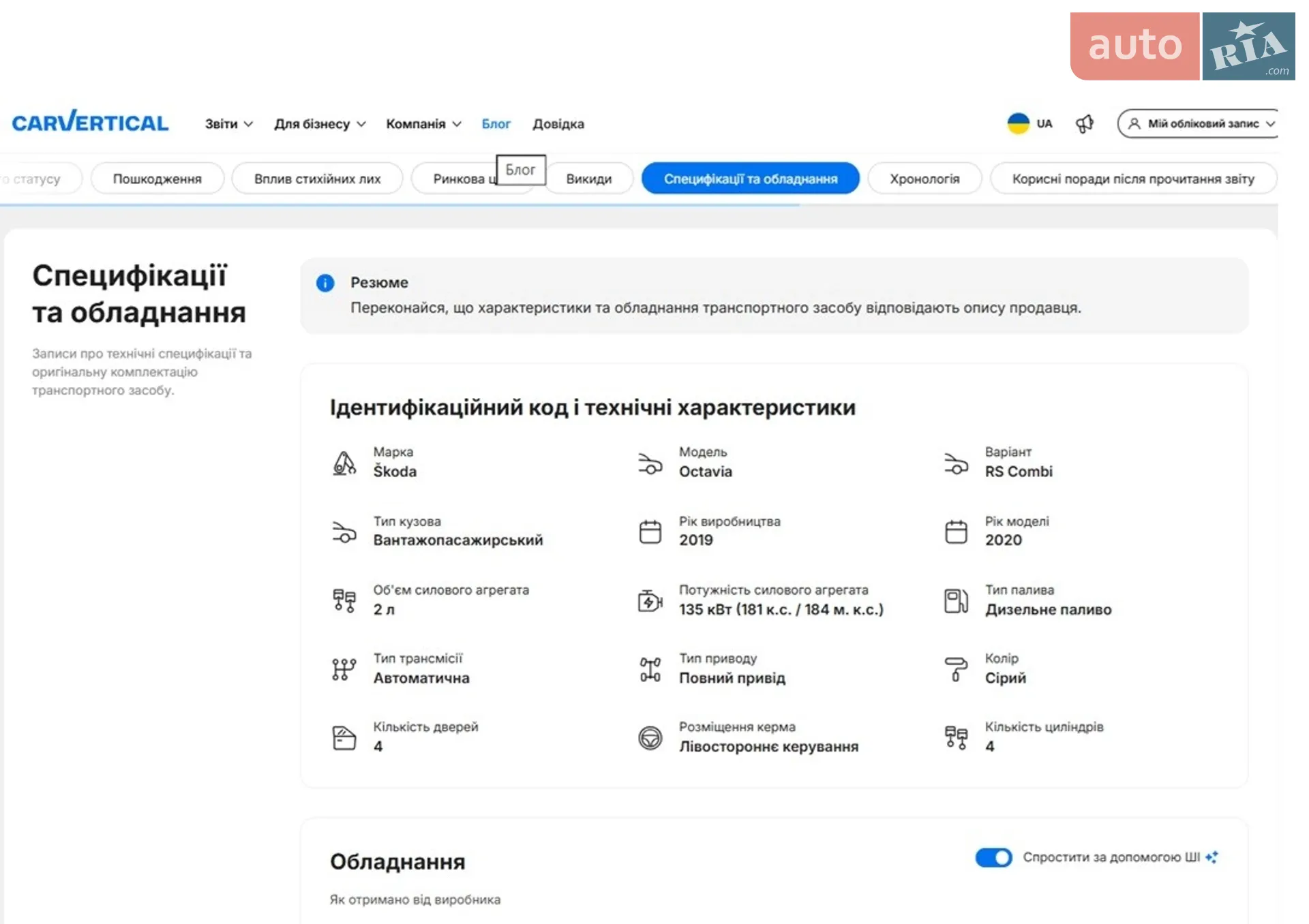This screenshot has width=1309, height=924.
Task: Click the AI sparkle icon next to ШІ
Action: tap(1212, 857)
